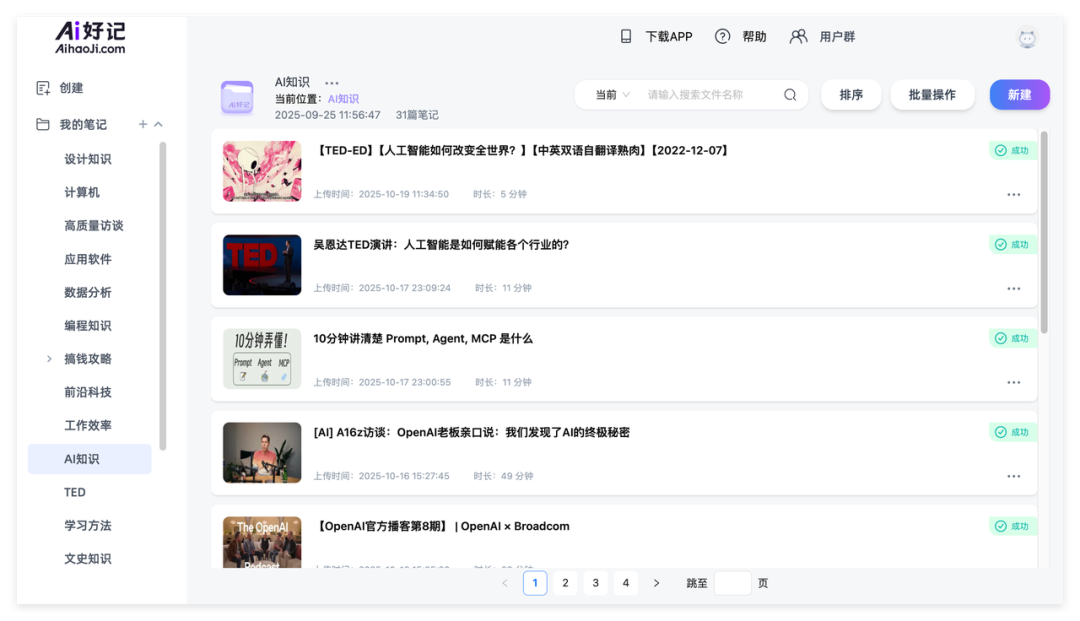Click the 成功 badge on 吴恩达TED演讲 row
The image size is (1080, 621).
[x=1010, y=244]
